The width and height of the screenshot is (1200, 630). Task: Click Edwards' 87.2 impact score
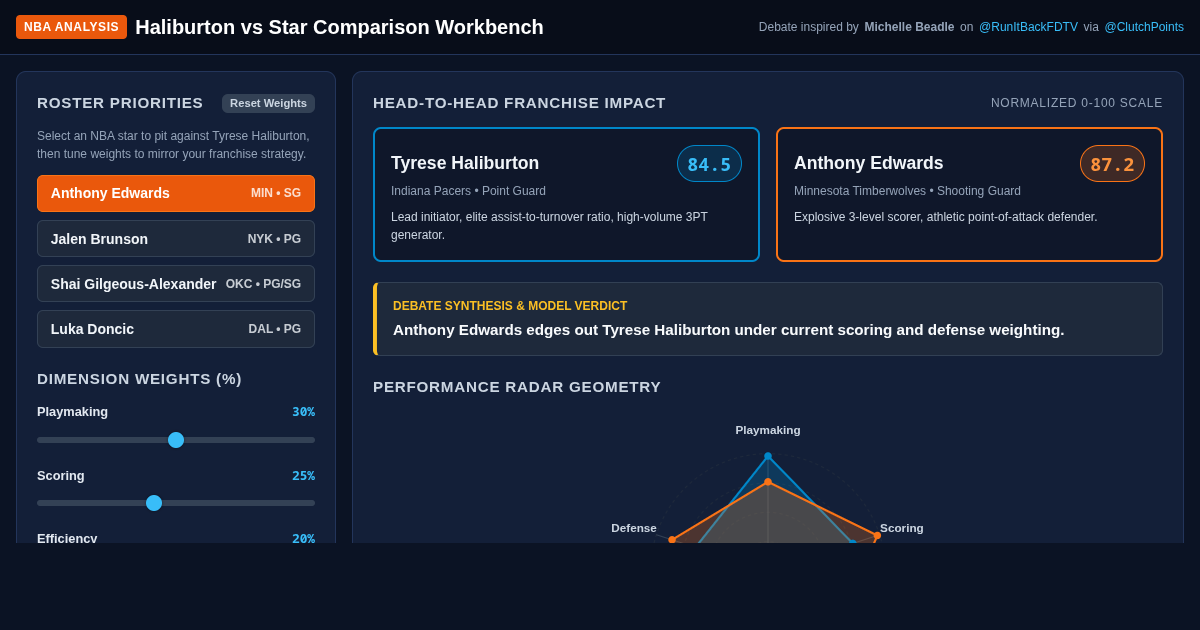pyautogui.click(x=1112, y=164)
